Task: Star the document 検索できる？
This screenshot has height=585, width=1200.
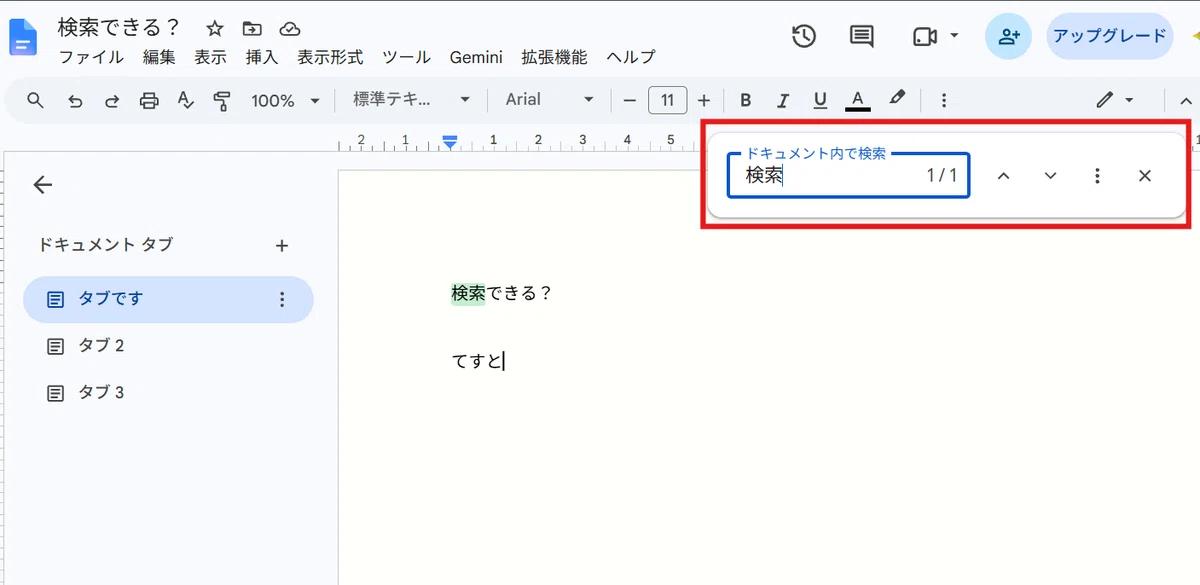Action: coord(213,28)
